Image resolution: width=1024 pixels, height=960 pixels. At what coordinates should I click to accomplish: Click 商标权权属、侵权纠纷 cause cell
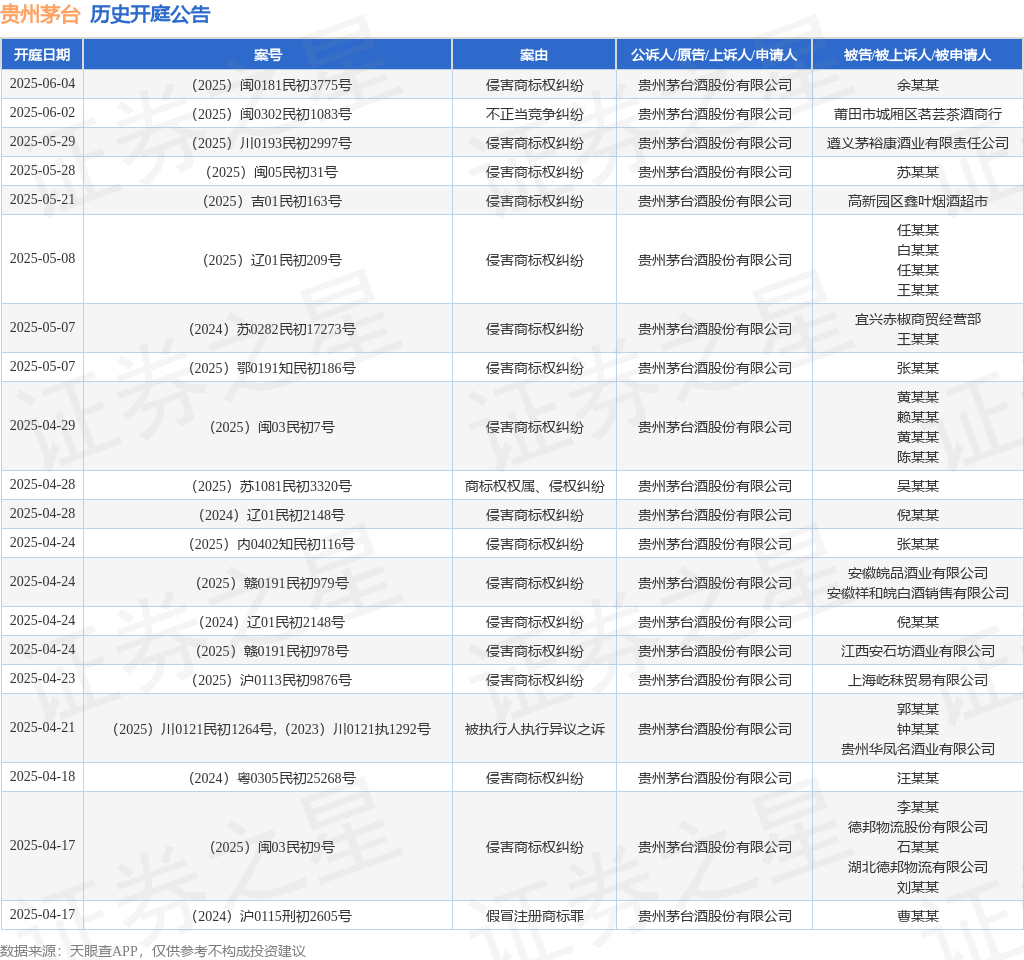click(x=534, y=487)
